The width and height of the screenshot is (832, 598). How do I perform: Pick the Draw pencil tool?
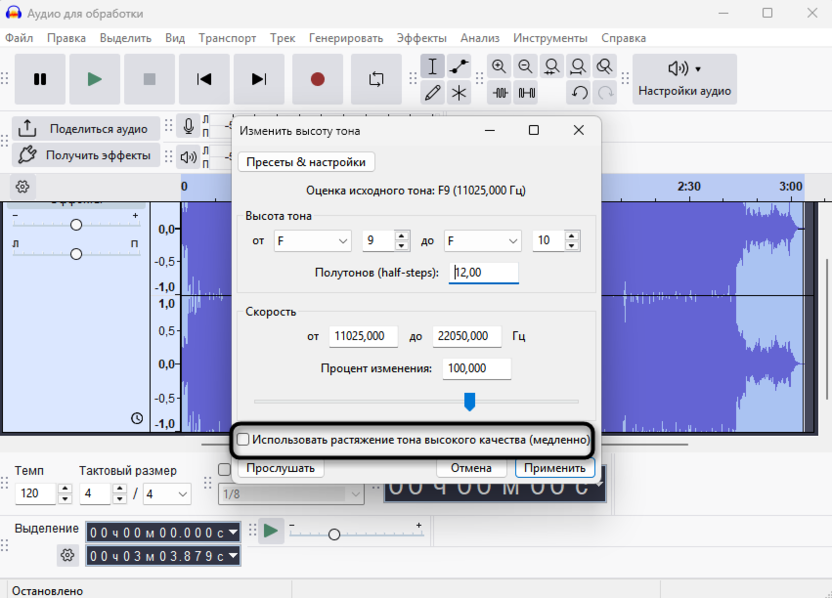click(x=432, y=93)
